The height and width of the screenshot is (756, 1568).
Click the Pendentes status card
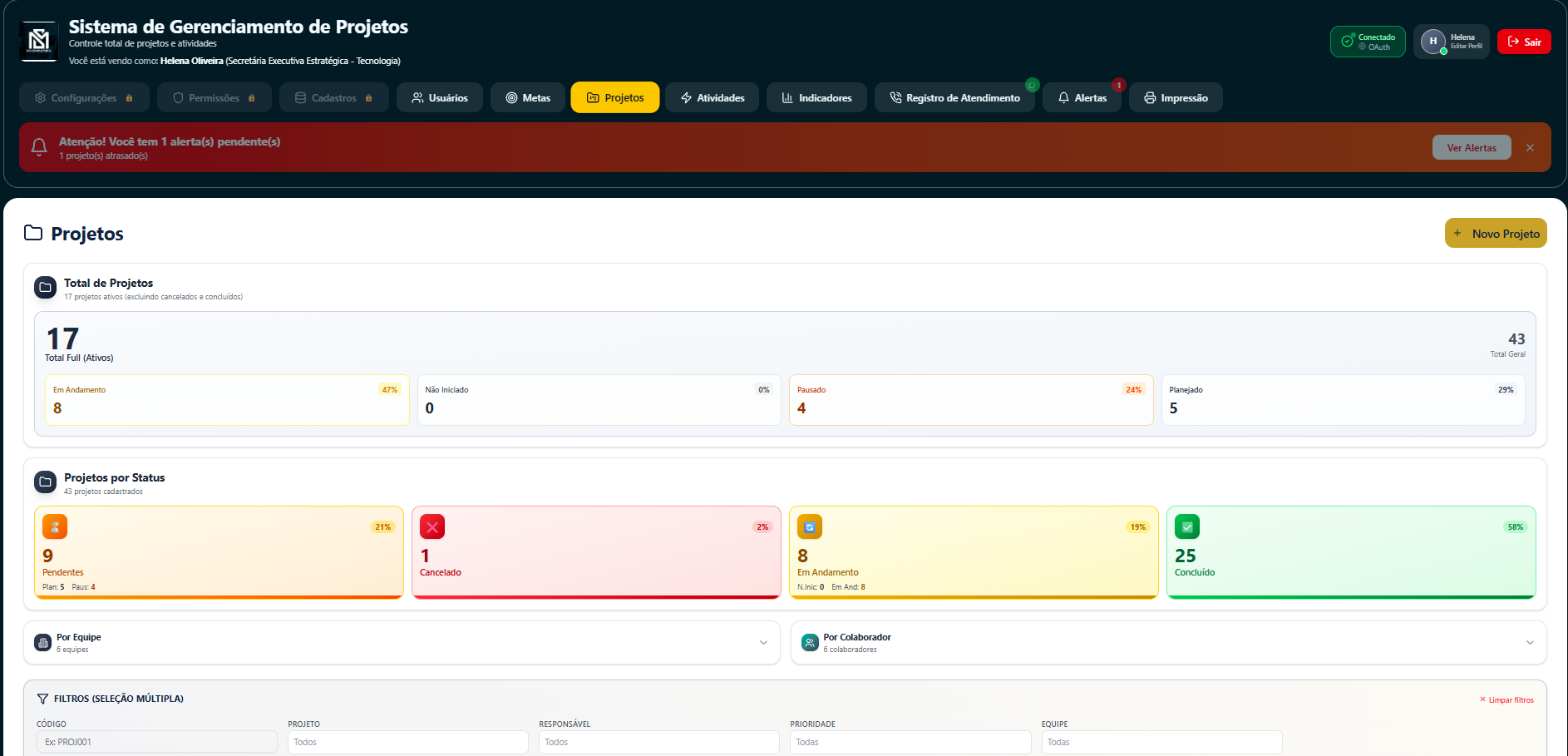click(x=219, y=552)
